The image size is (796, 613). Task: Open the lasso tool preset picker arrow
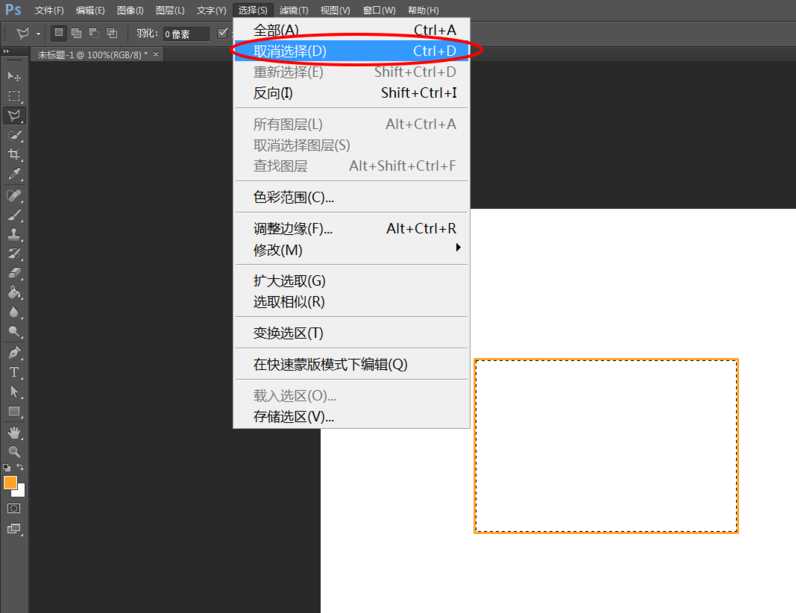click(x=38, y=33)
